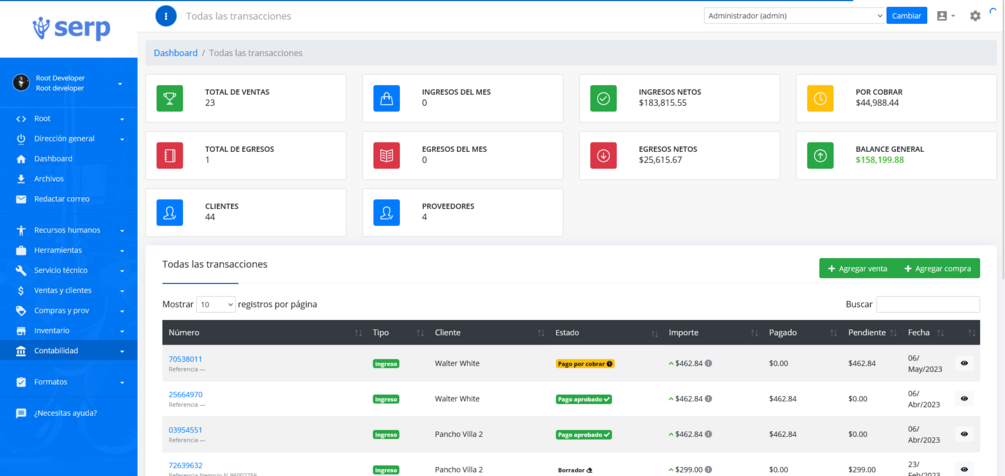The width and height of the screenshot is (1005, 476).
Task: Click Agregar compra button
Action: [938, 268]
